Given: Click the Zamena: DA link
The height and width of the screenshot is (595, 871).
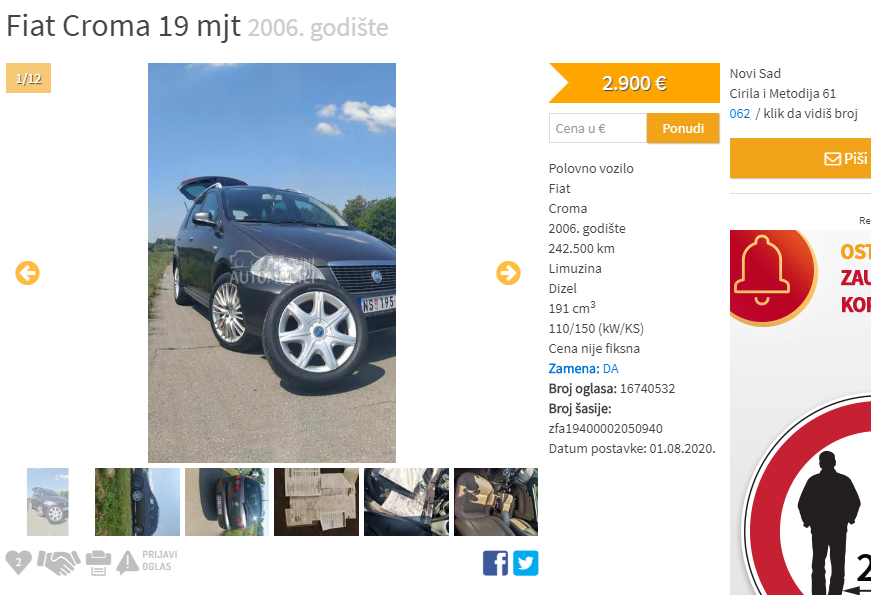Looking at the screenshot, I should (x=583, y=368).
